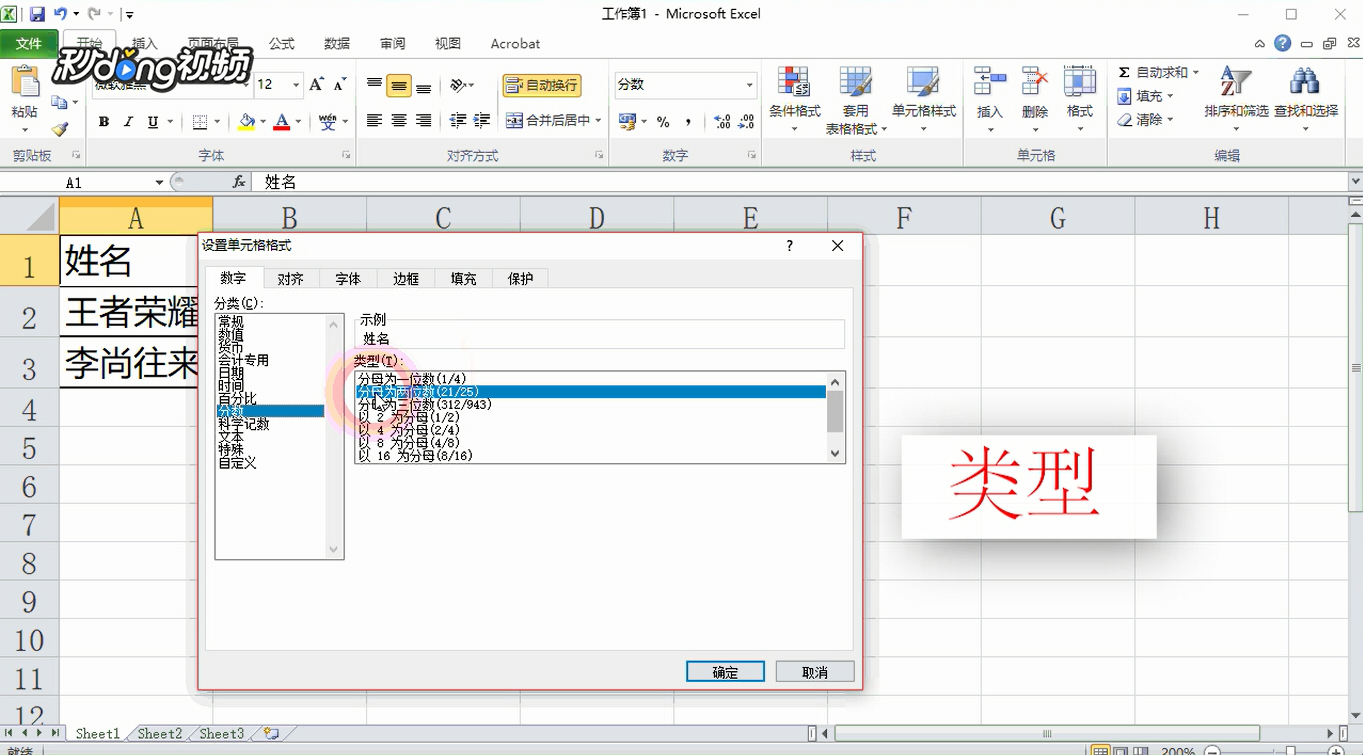The width and height of the screenshot is (1363, 755).
Task: Click the 取消 button
Action: coord(815,672)
